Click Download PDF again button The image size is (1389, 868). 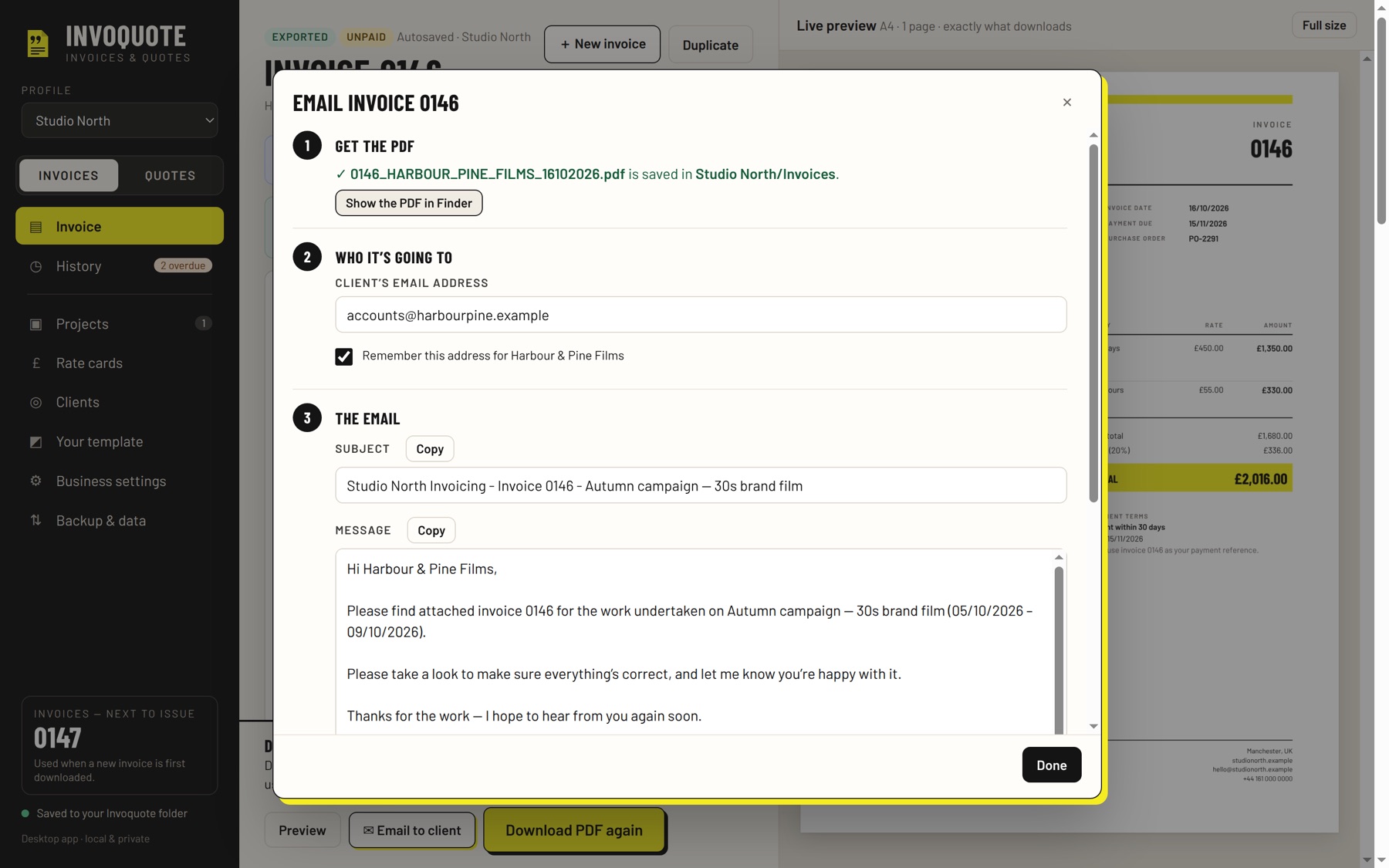coord(574,830)
